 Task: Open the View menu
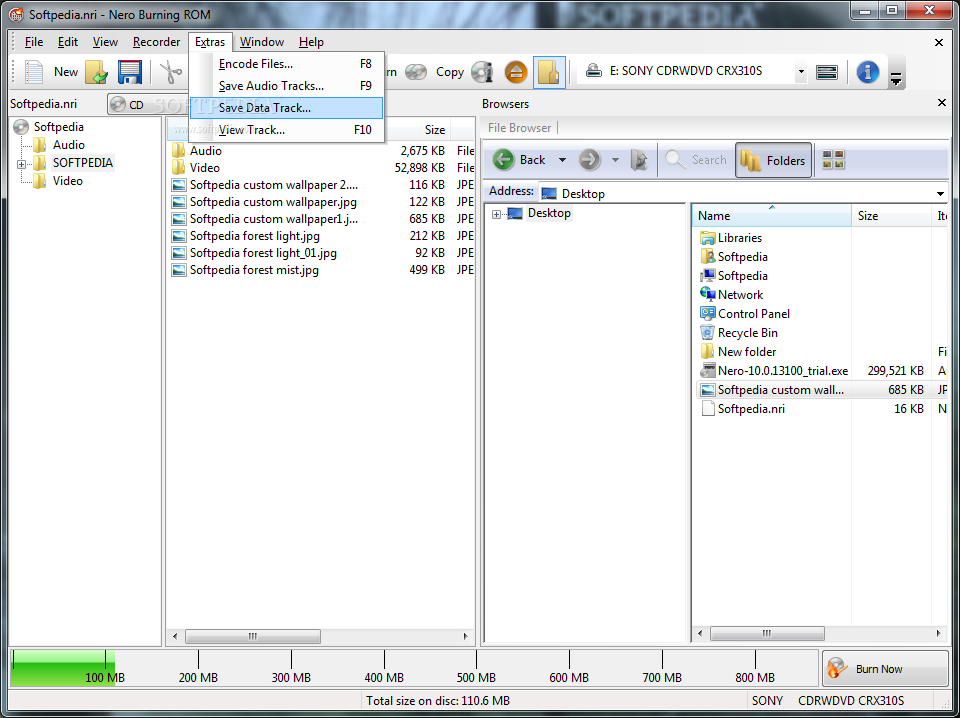pyautogui.click(x=105, y=42)
